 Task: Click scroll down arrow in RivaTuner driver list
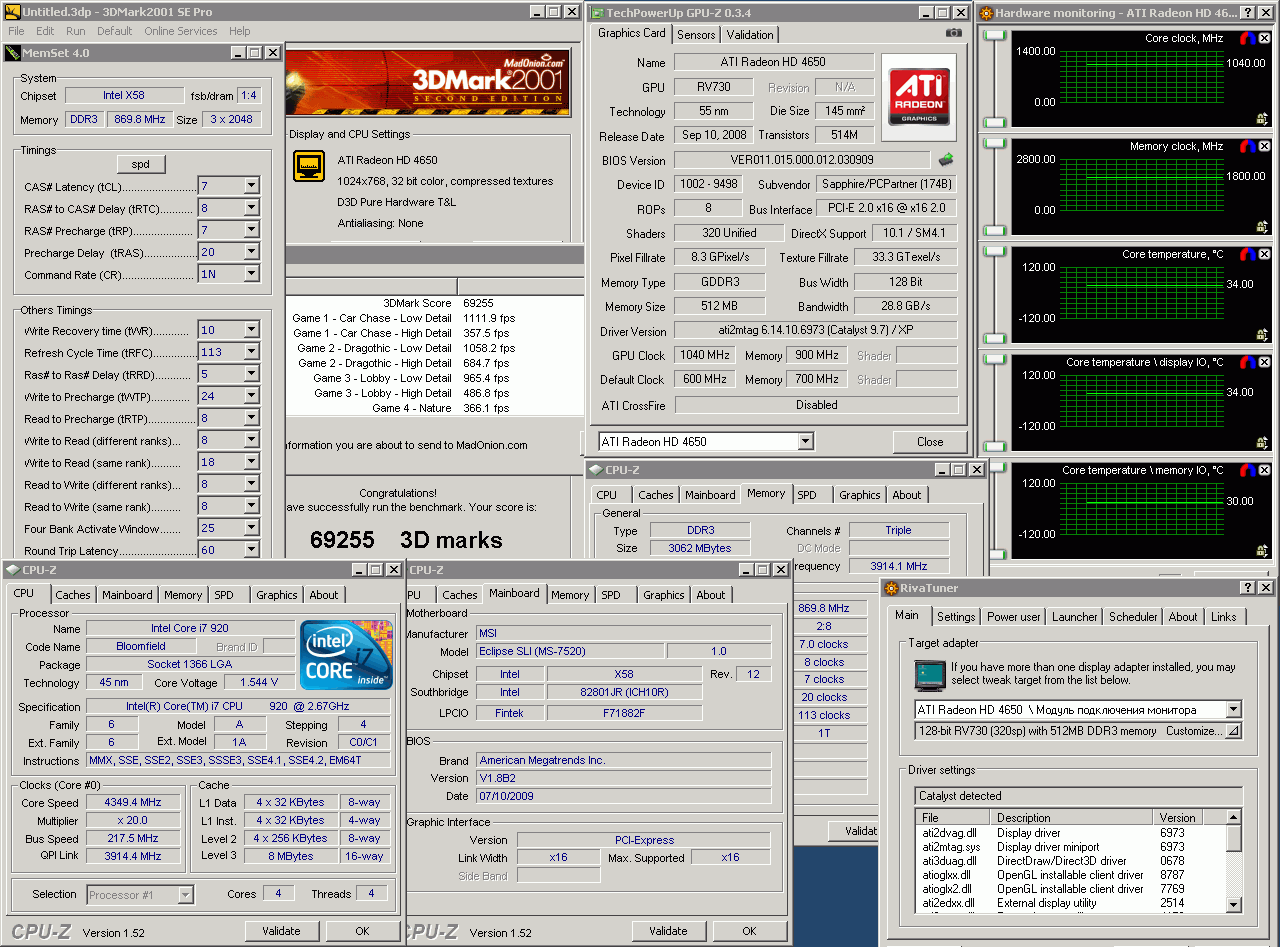click(1234, 903)
